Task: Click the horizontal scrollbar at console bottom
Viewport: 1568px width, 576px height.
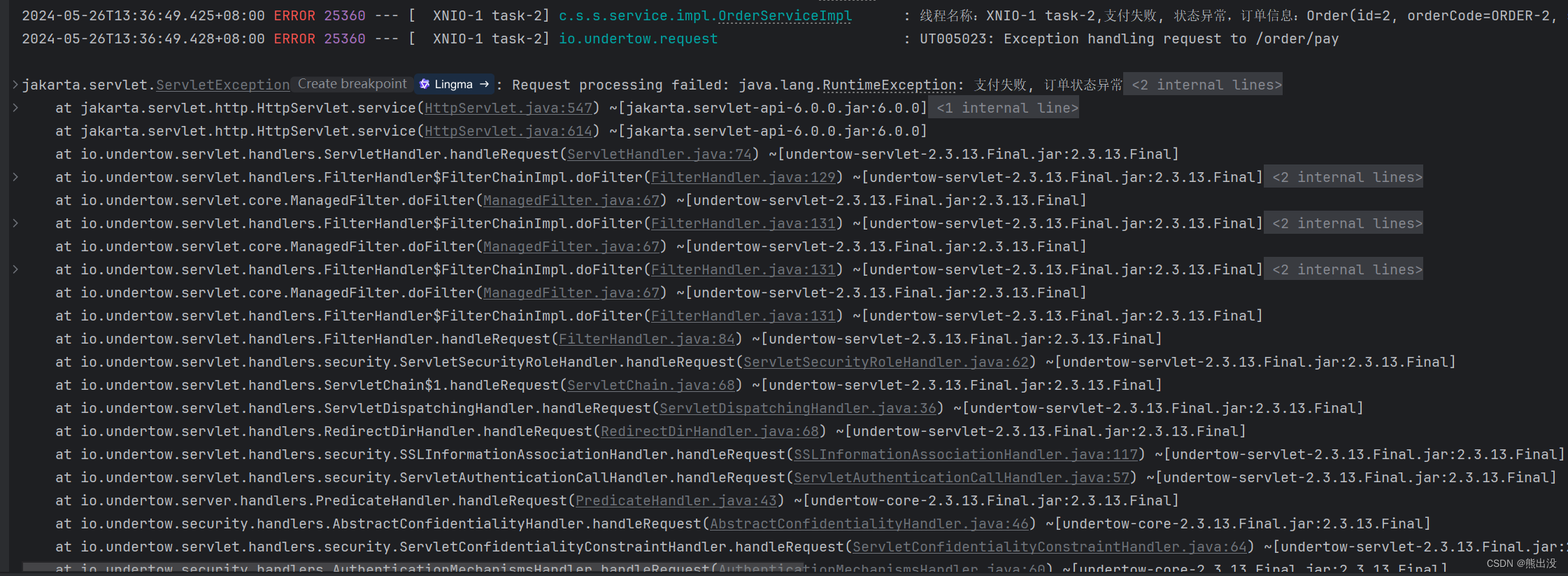Action: coord(413,566)
